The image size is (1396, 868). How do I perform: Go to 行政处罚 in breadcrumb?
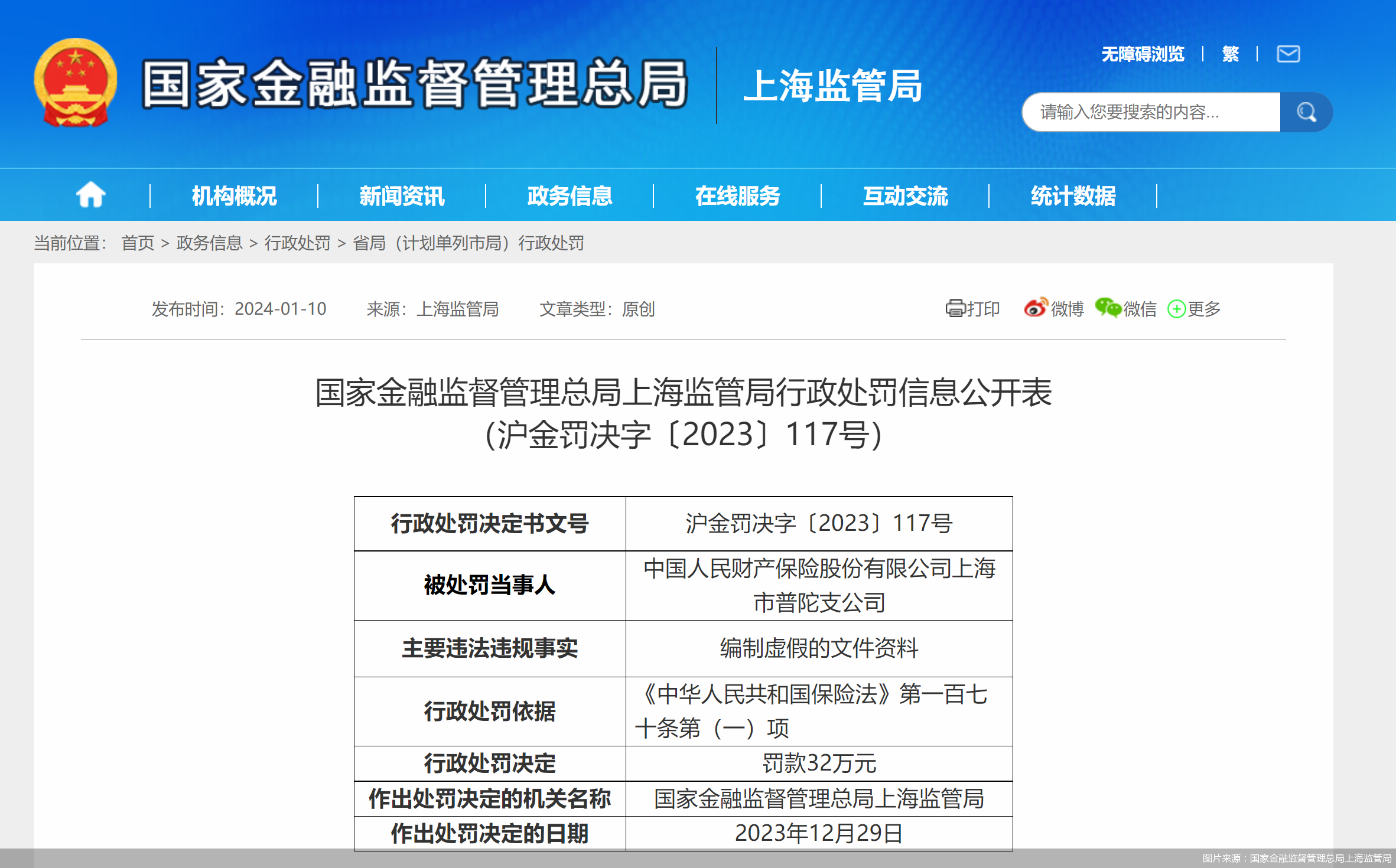tap(297, 243)
